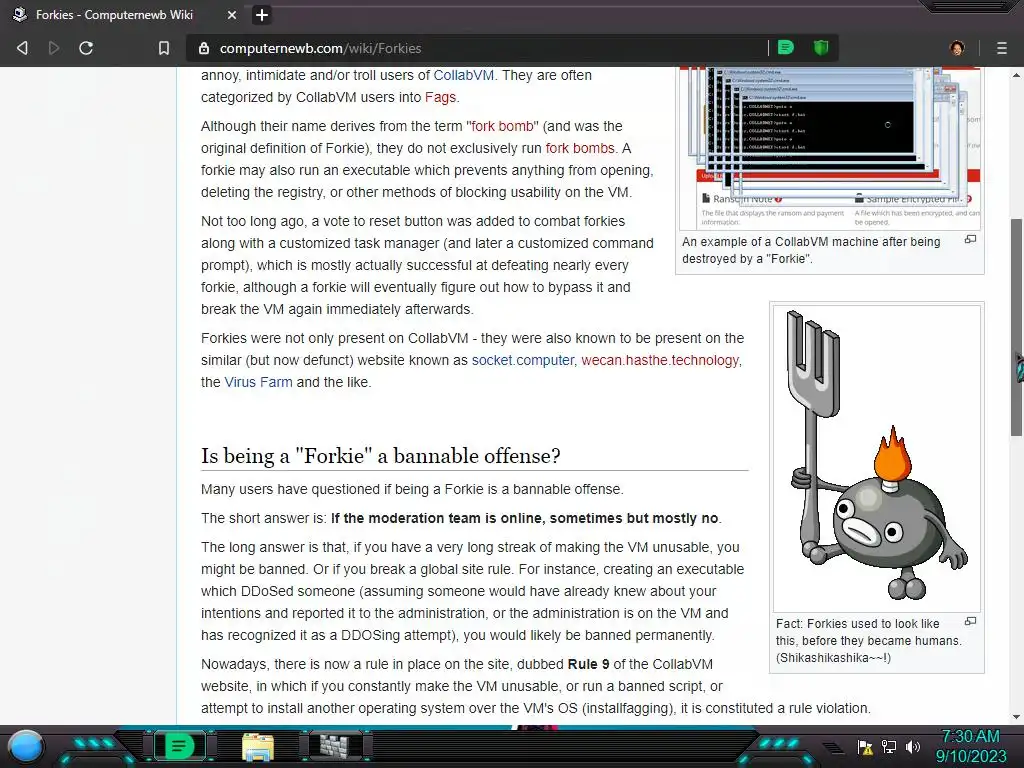
Task: Open the volume speaker tray icon
Action: point(912,746)
